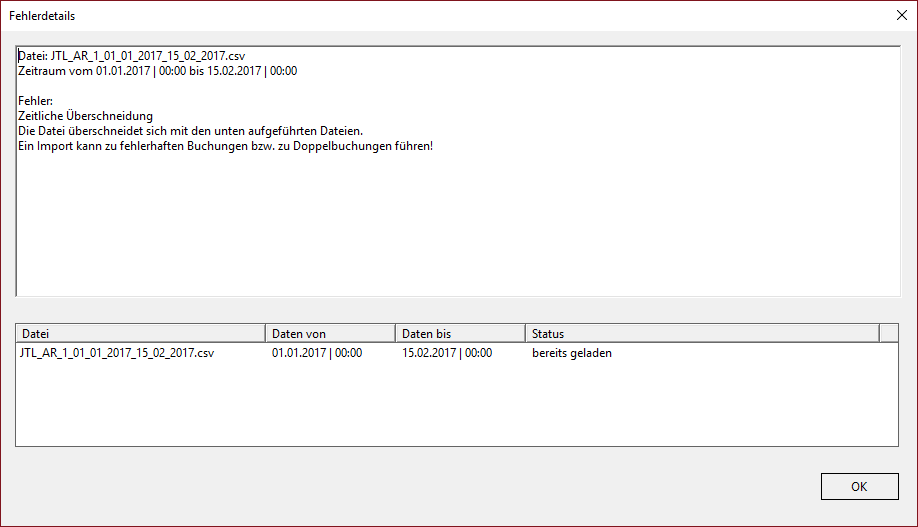Click the OK button
Image resolution: width=918 pixels, height=527 pixels.
click(859, 487)
